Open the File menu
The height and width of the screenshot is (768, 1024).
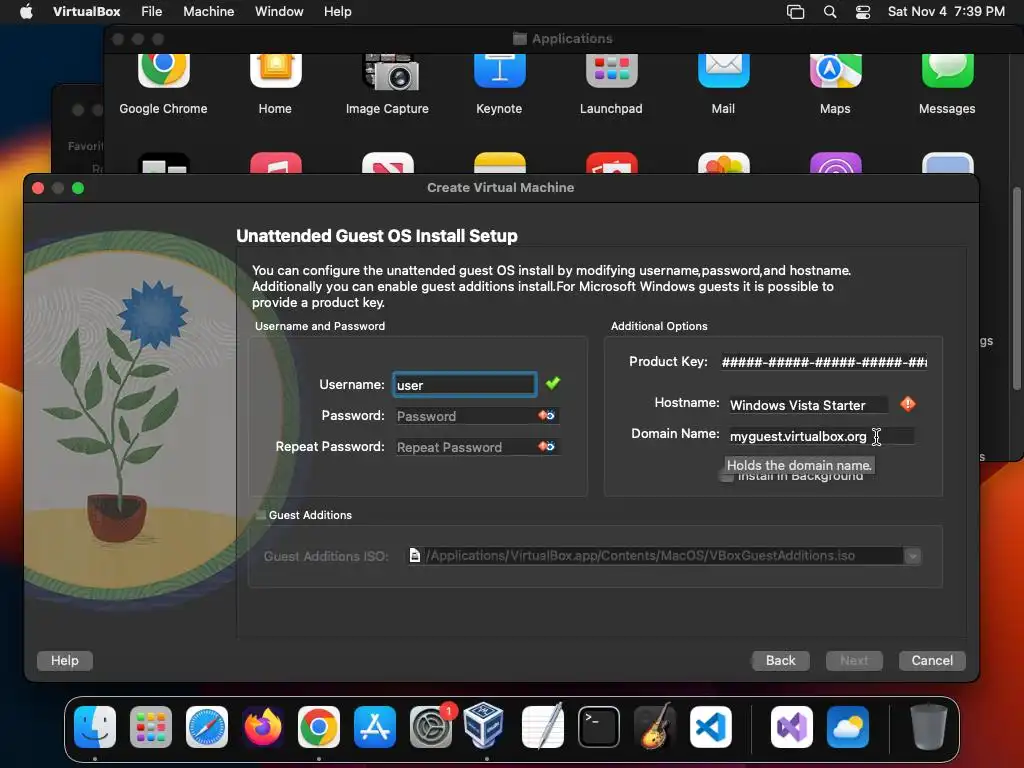(x=152, y=12)
